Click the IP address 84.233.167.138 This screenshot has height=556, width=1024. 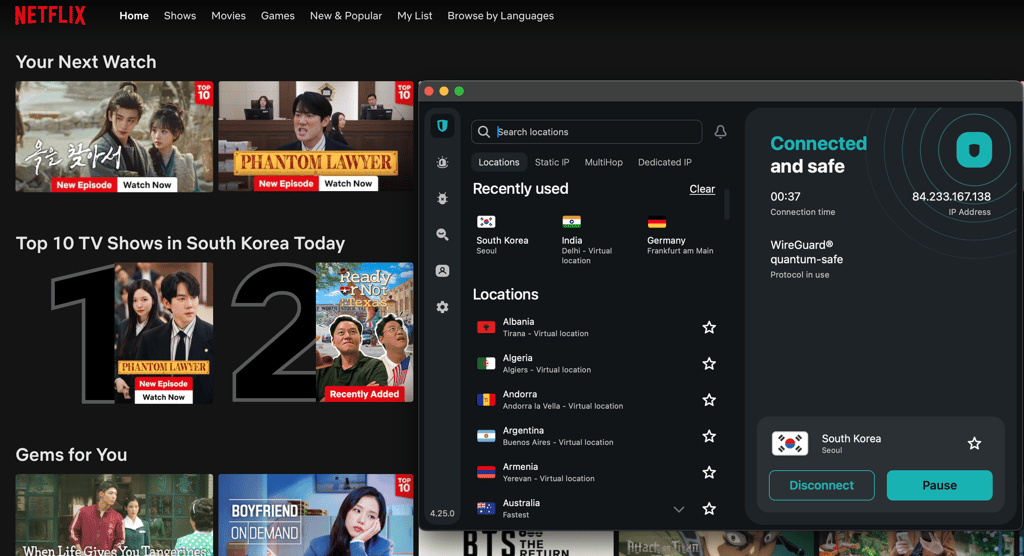(951, 197)
